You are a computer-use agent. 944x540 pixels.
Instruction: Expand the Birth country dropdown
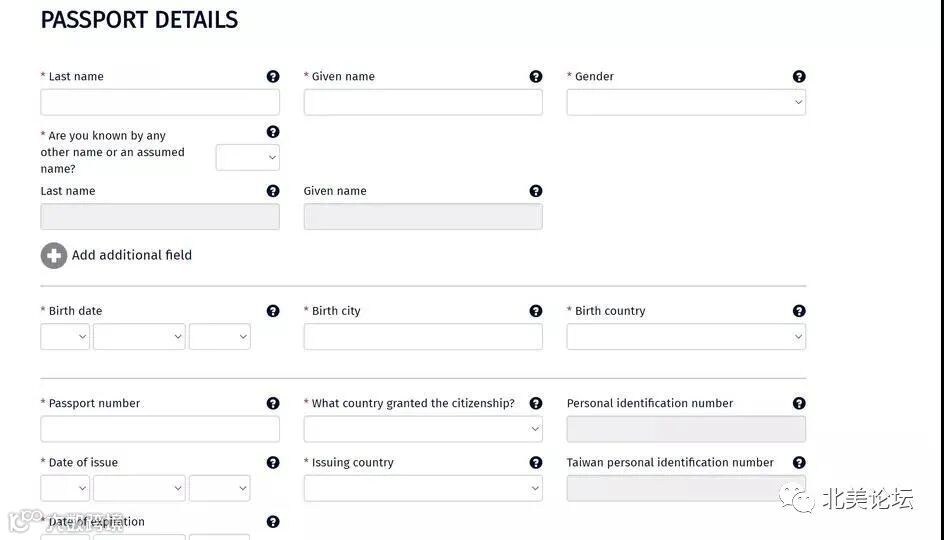(686, 337)
